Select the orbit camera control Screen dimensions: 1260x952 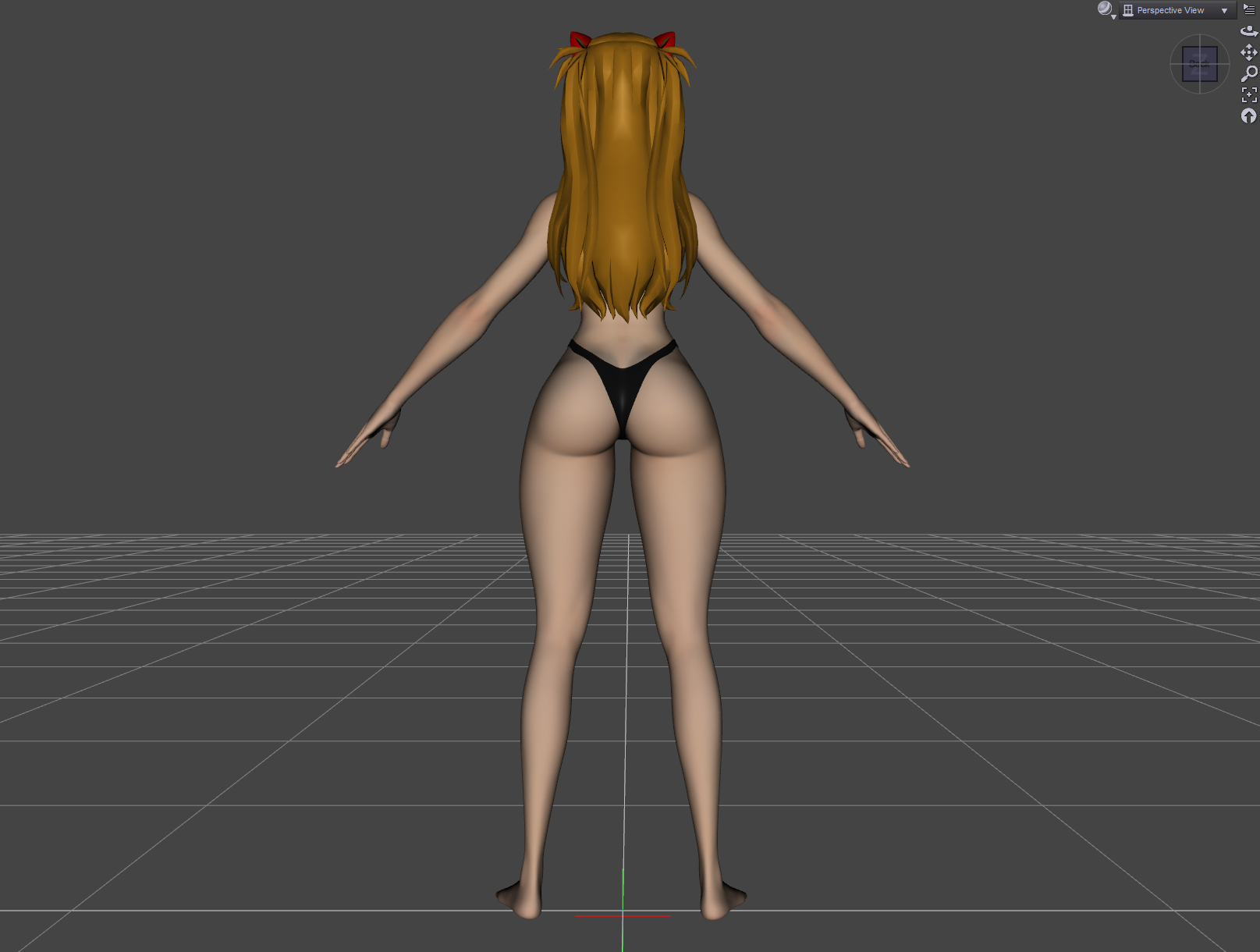click(x=1249, y=31)
